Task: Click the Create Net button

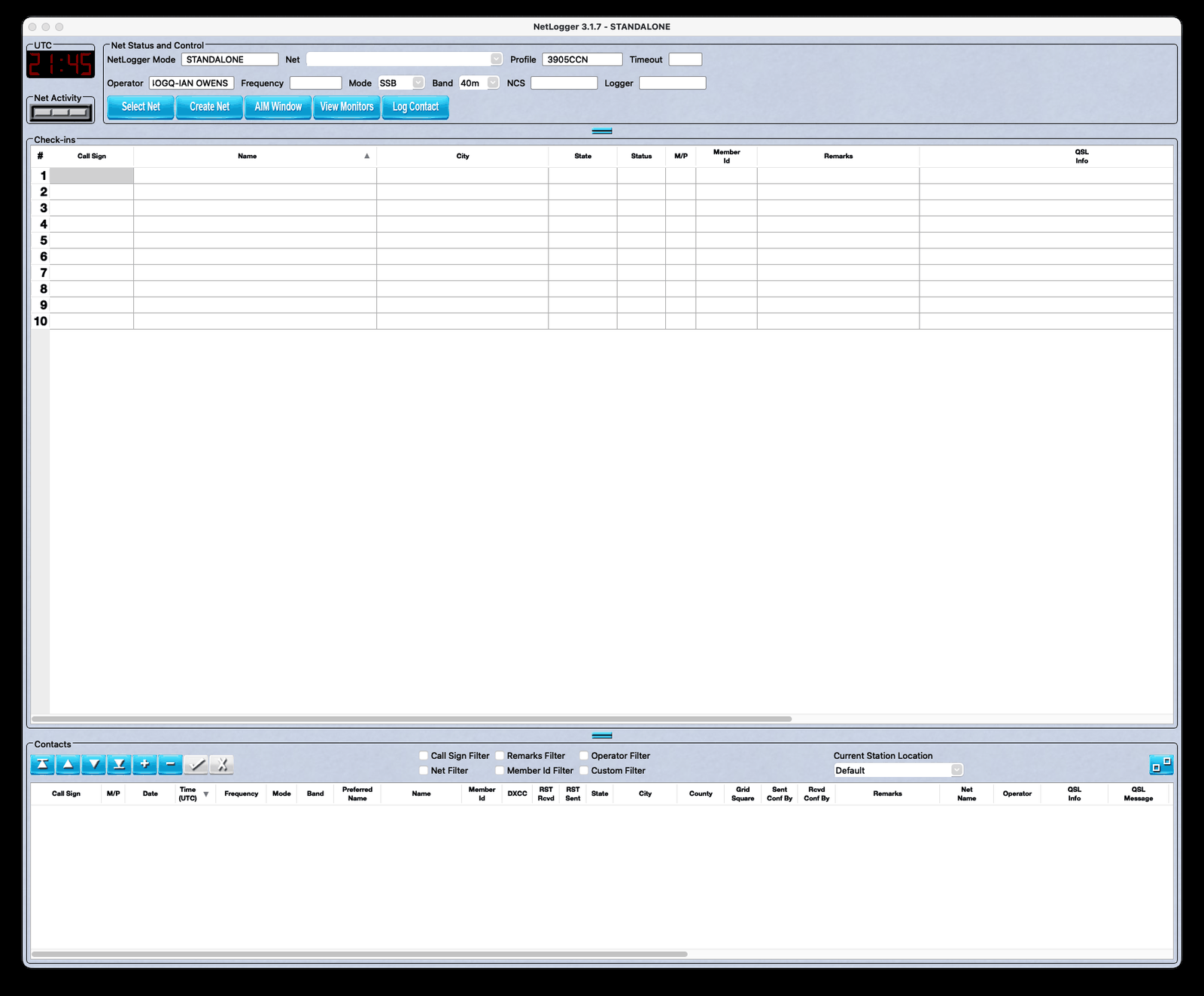Action: (x=209, y=107)
